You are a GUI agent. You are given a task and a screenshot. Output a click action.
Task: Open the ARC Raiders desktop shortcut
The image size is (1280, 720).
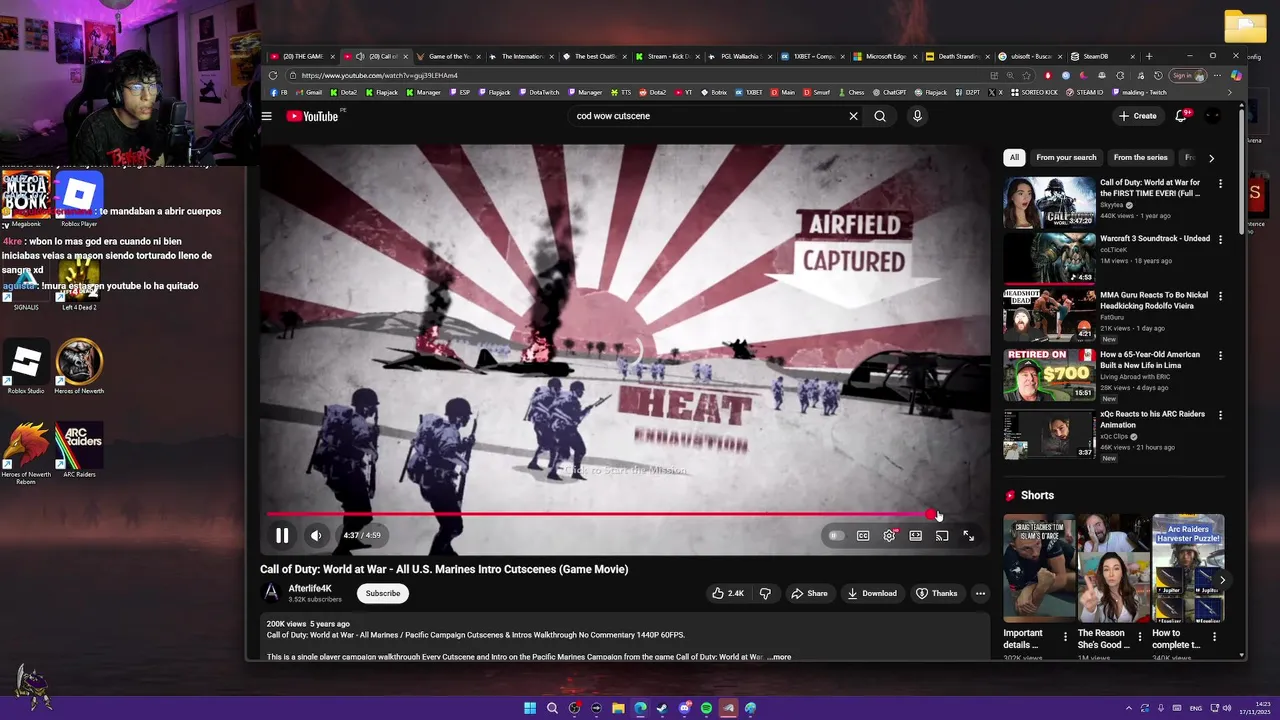79,450
